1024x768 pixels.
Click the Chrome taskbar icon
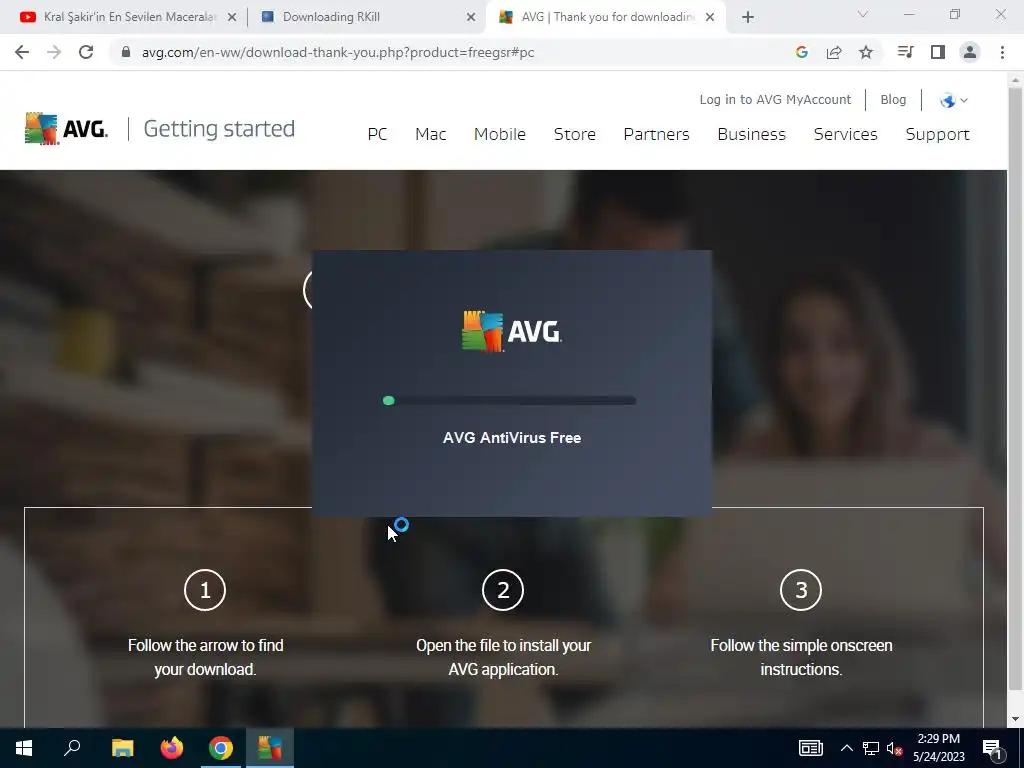pyautogui.click(x=221, y=748)
